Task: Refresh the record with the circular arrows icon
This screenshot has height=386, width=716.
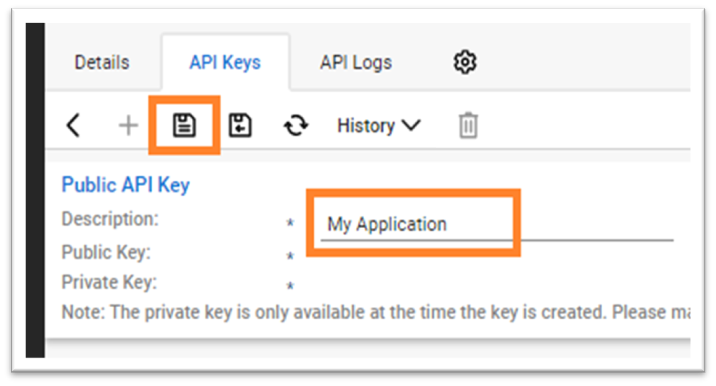Action: click(296, 125)
